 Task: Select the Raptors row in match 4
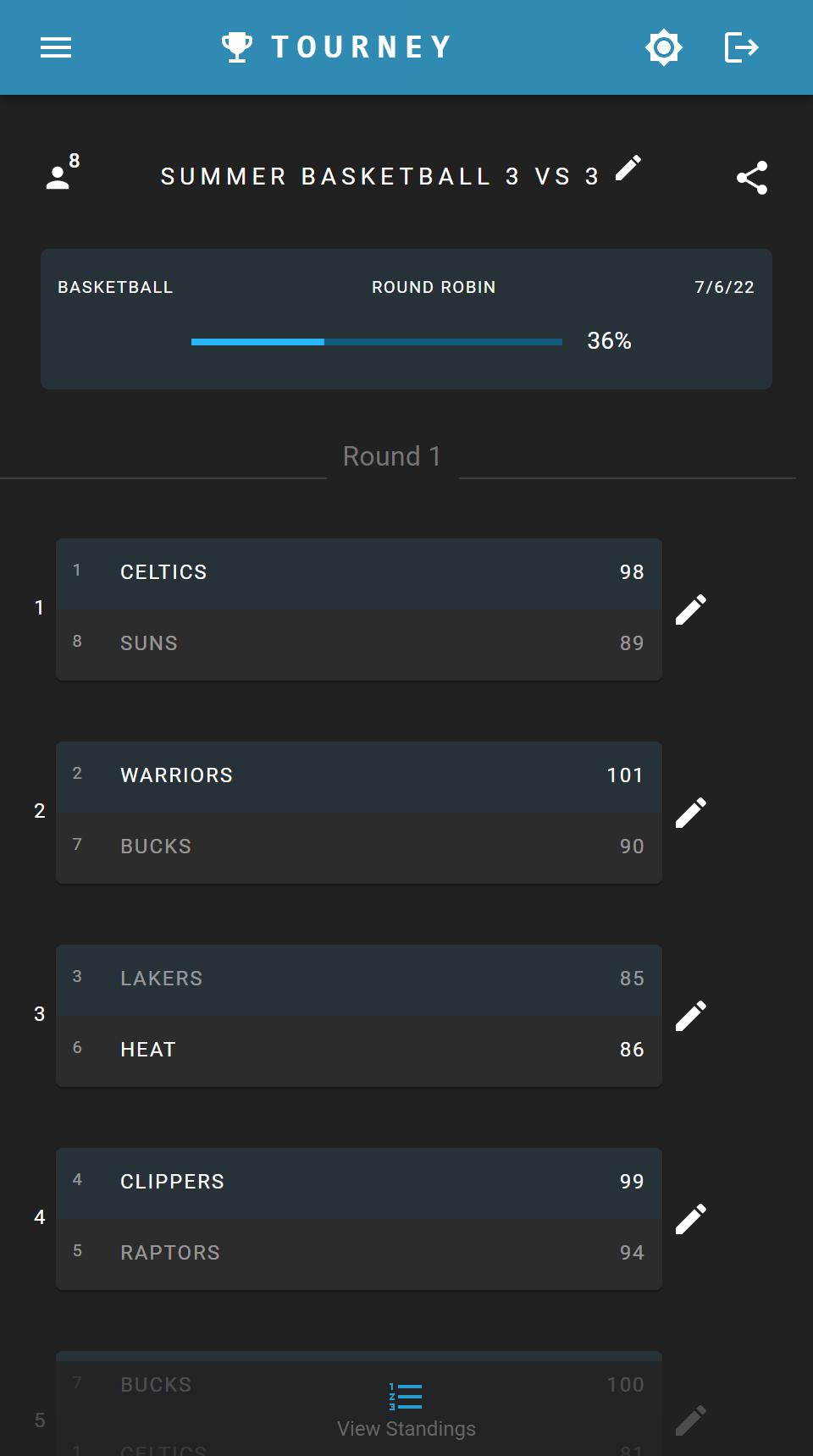point(359,1254)
